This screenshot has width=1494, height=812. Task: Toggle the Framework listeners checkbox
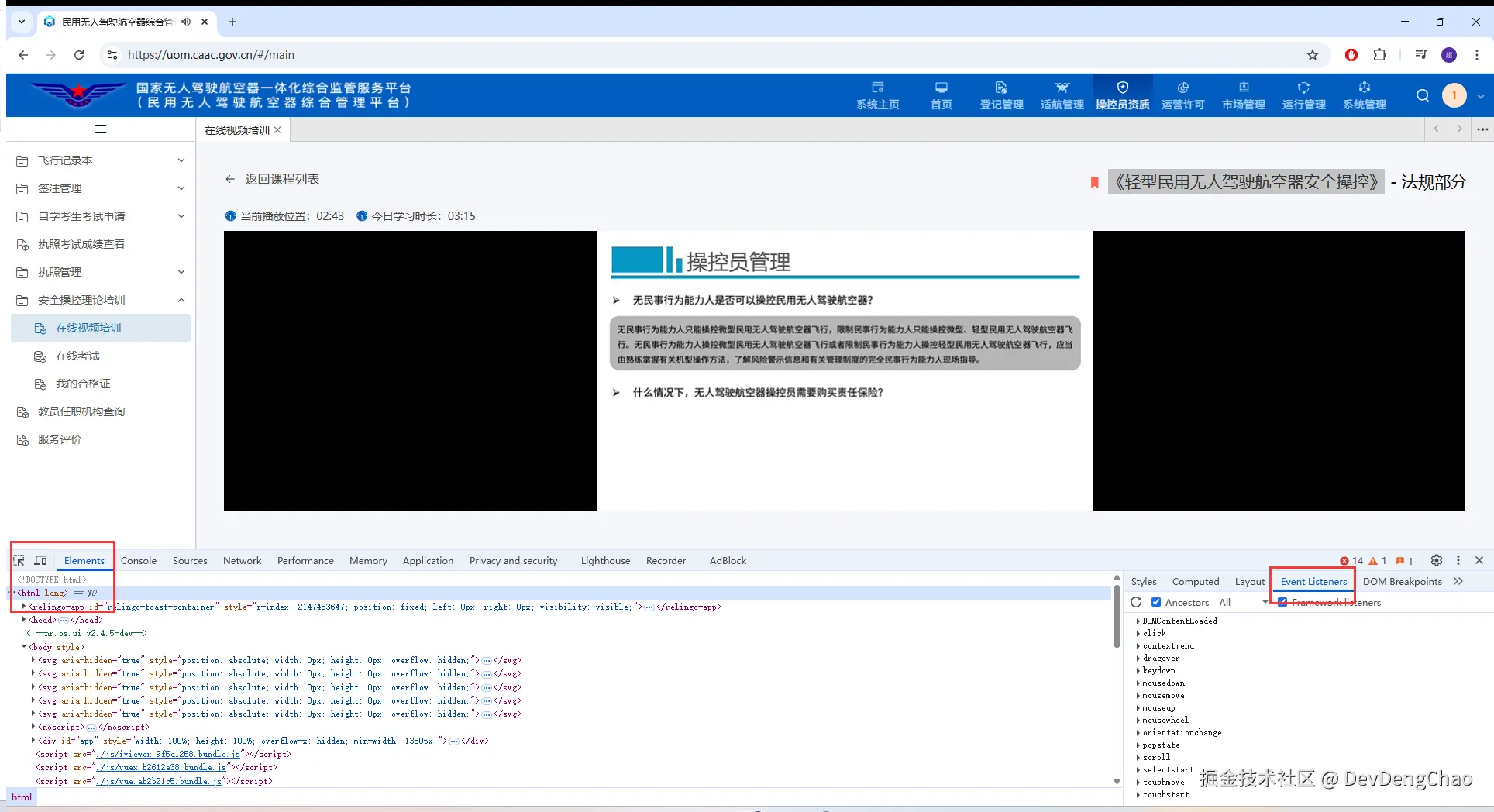point(1282,602)
